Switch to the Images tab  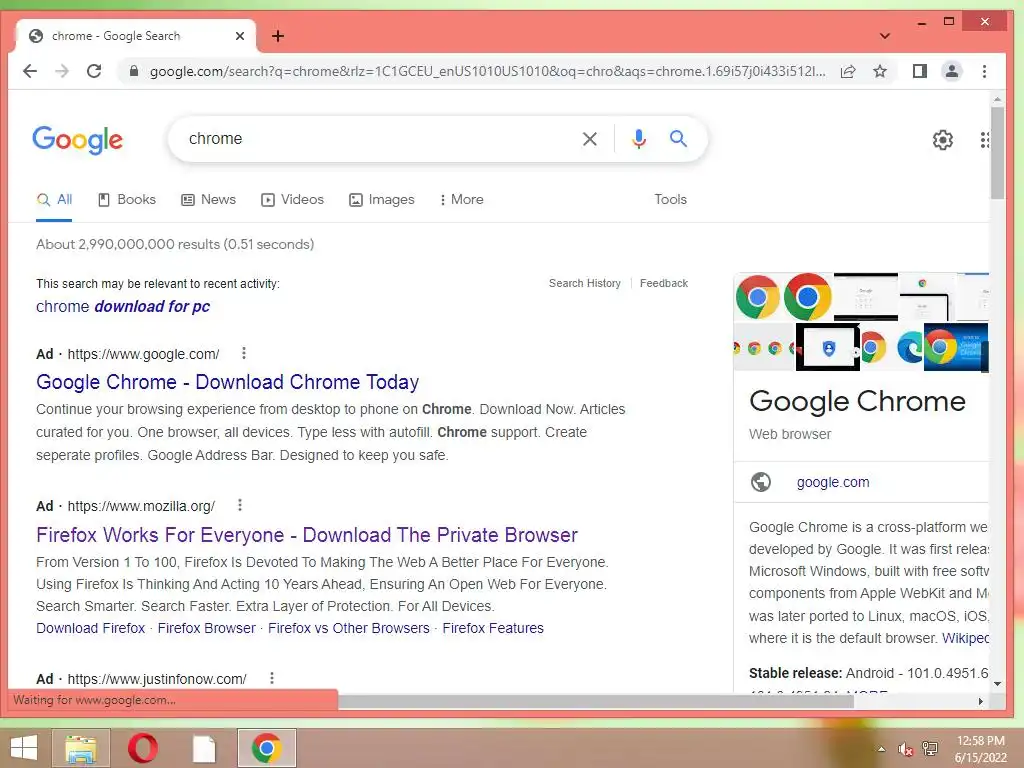(381, 200)
